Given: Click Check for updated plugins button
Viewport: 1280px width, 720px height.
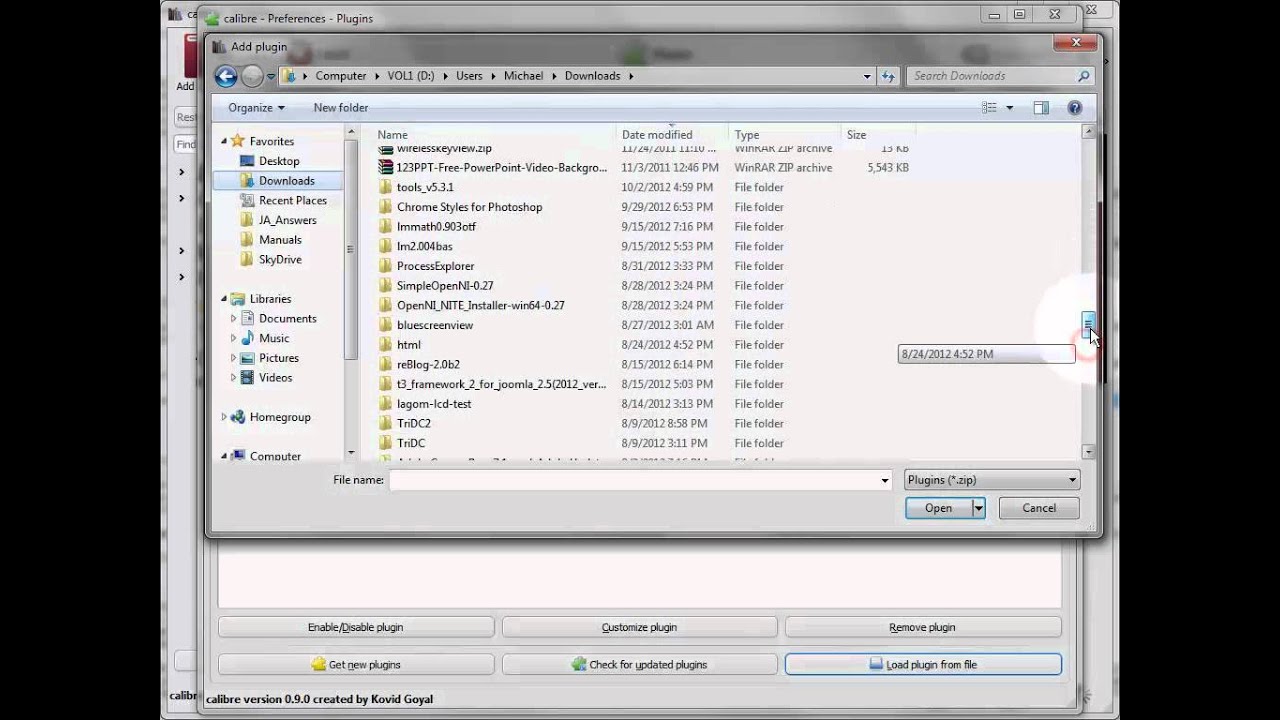Looking at the screenshot, I should point(639,664).
